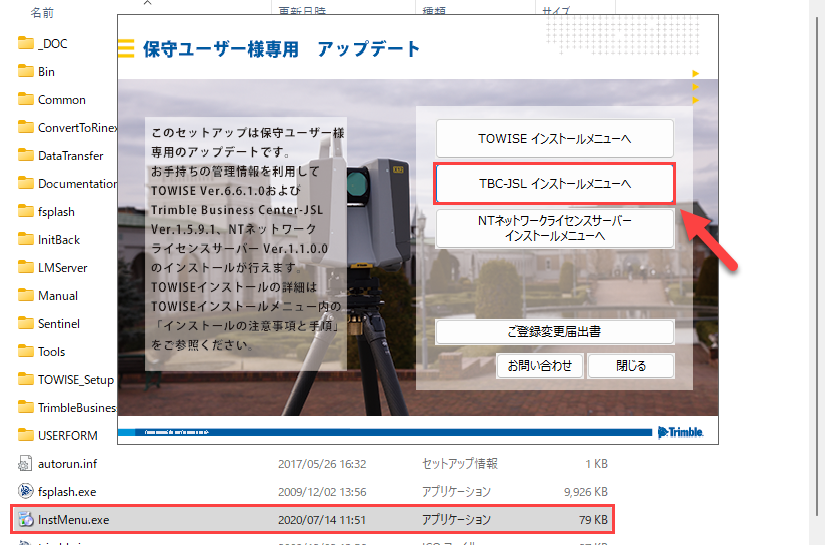The width and height of the screenshot is (825, 545).
Task: Click the LMServer folder name
Action: 63,268
